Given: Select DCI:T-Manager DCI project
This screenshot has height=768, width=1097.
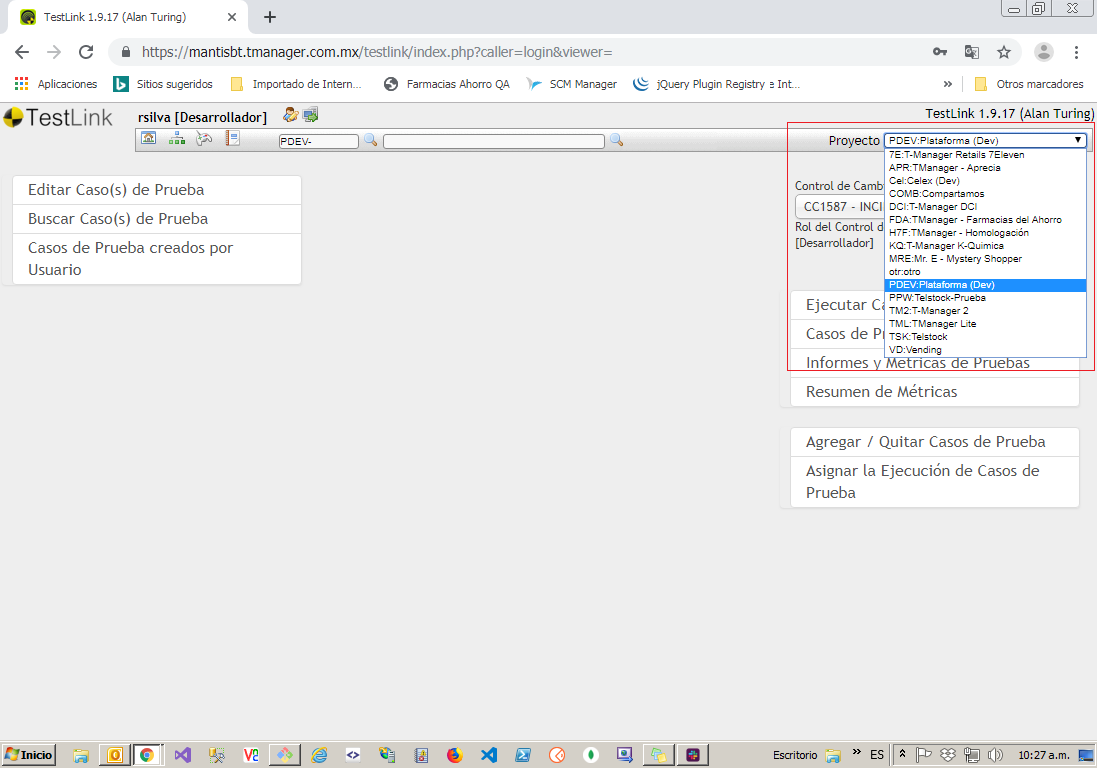Looking at the screenshot, I should [985, 206].
